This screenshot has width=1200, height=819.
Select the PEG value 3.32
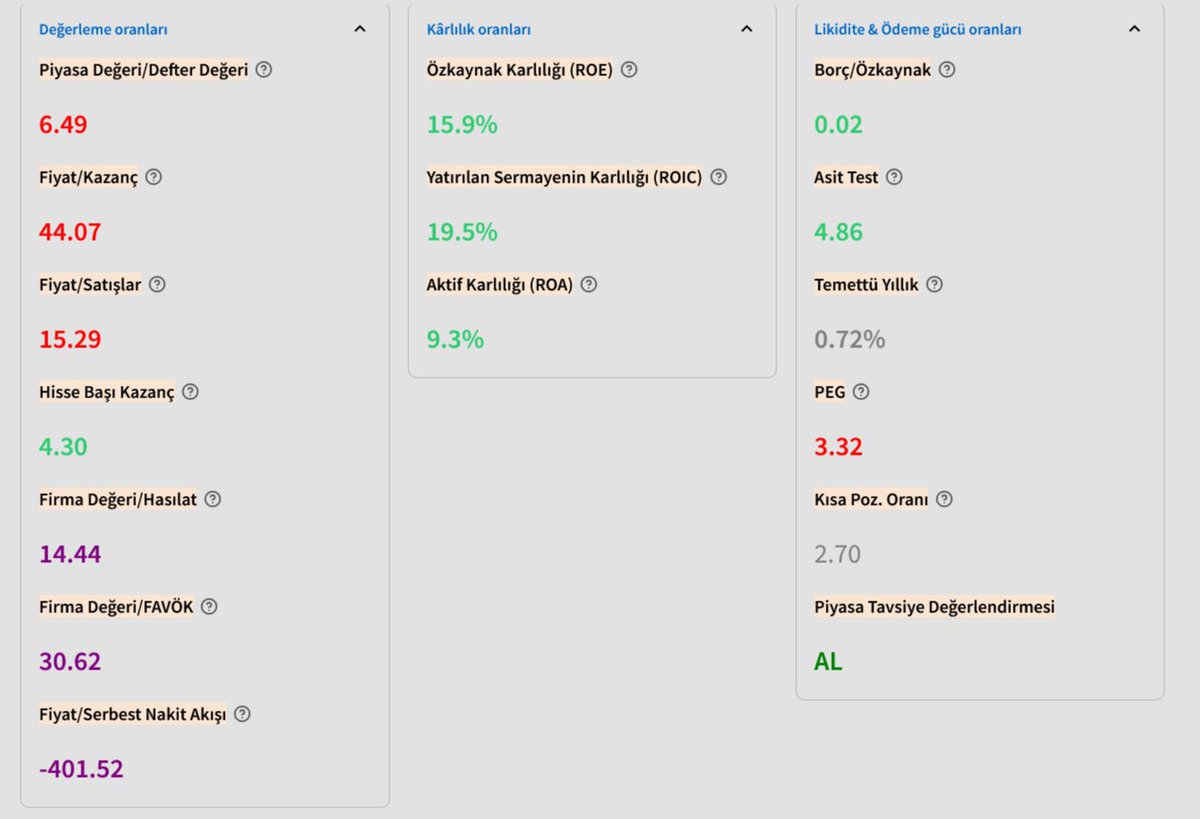pyautogui.click(x=838, y=447)
